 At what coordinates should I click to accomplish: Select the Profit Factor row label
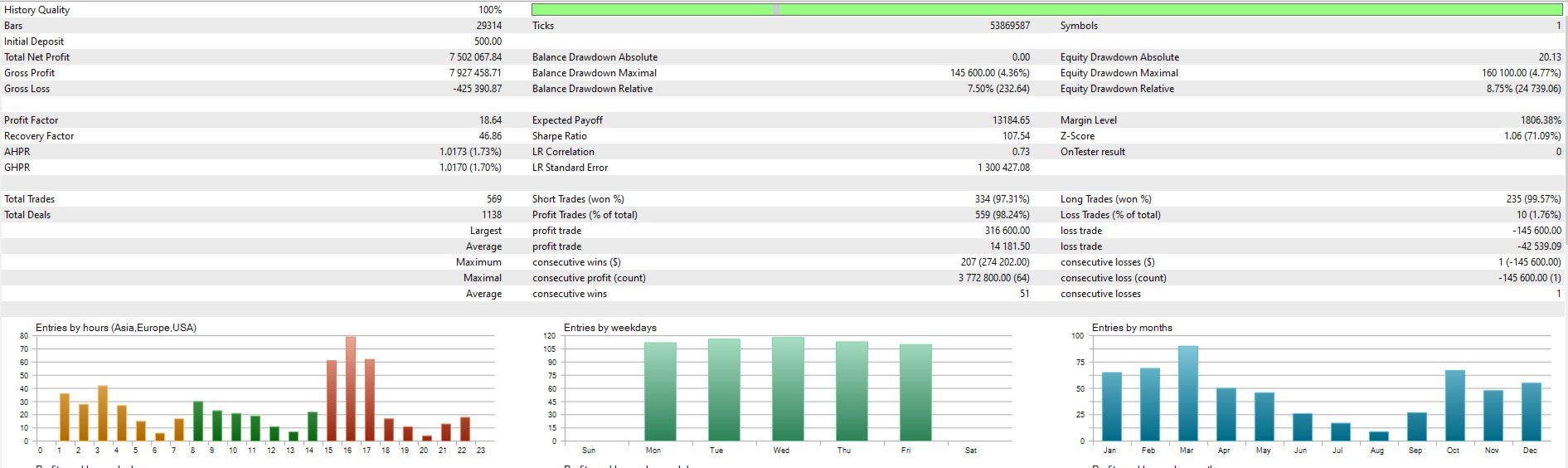[32, 120]
